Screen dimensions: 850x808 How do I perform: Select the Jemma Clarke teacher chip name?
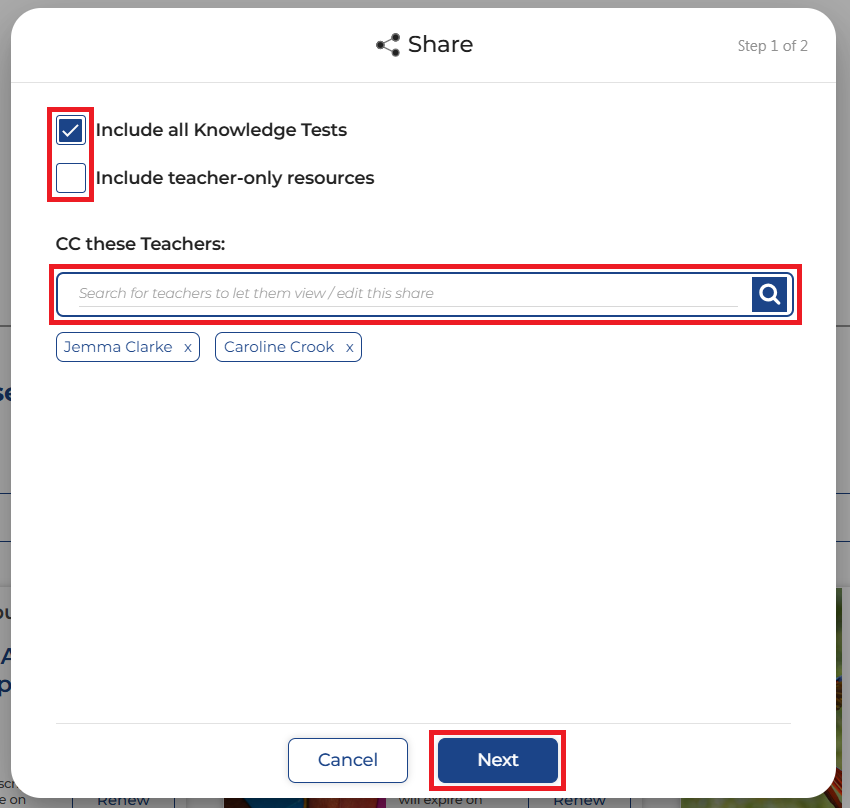click(118, 347)
